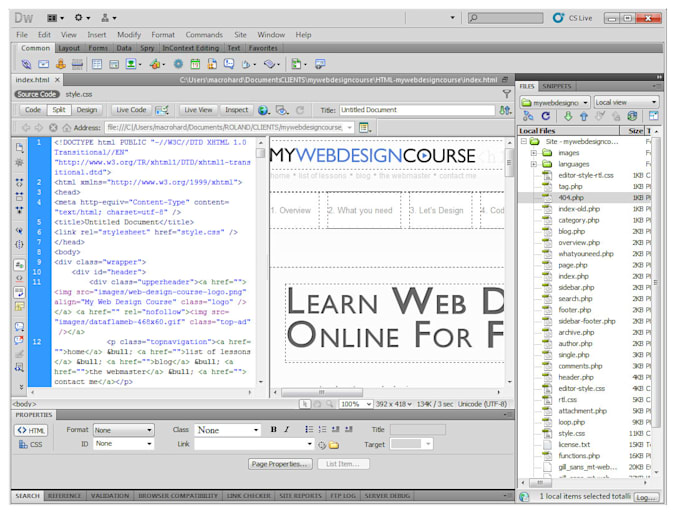Click Browse for File folder icon beside Link
This screenshot has height=515, width=680.
pos(333,444)
